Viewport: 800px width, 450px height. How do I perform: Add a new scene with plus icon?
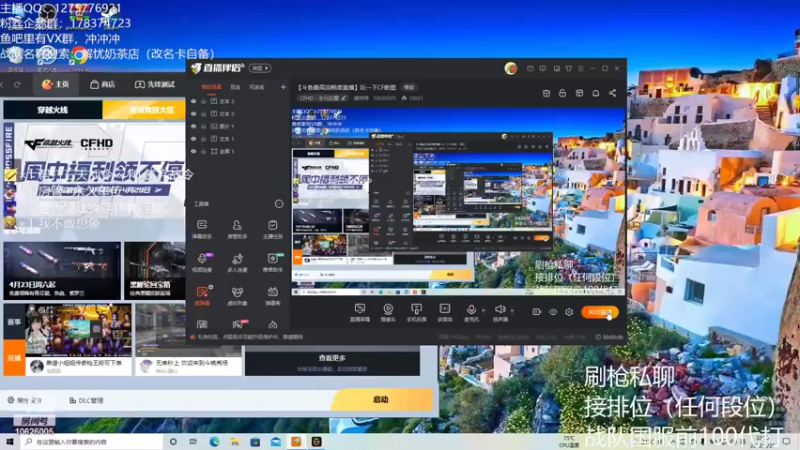click(x=283, y=87)
